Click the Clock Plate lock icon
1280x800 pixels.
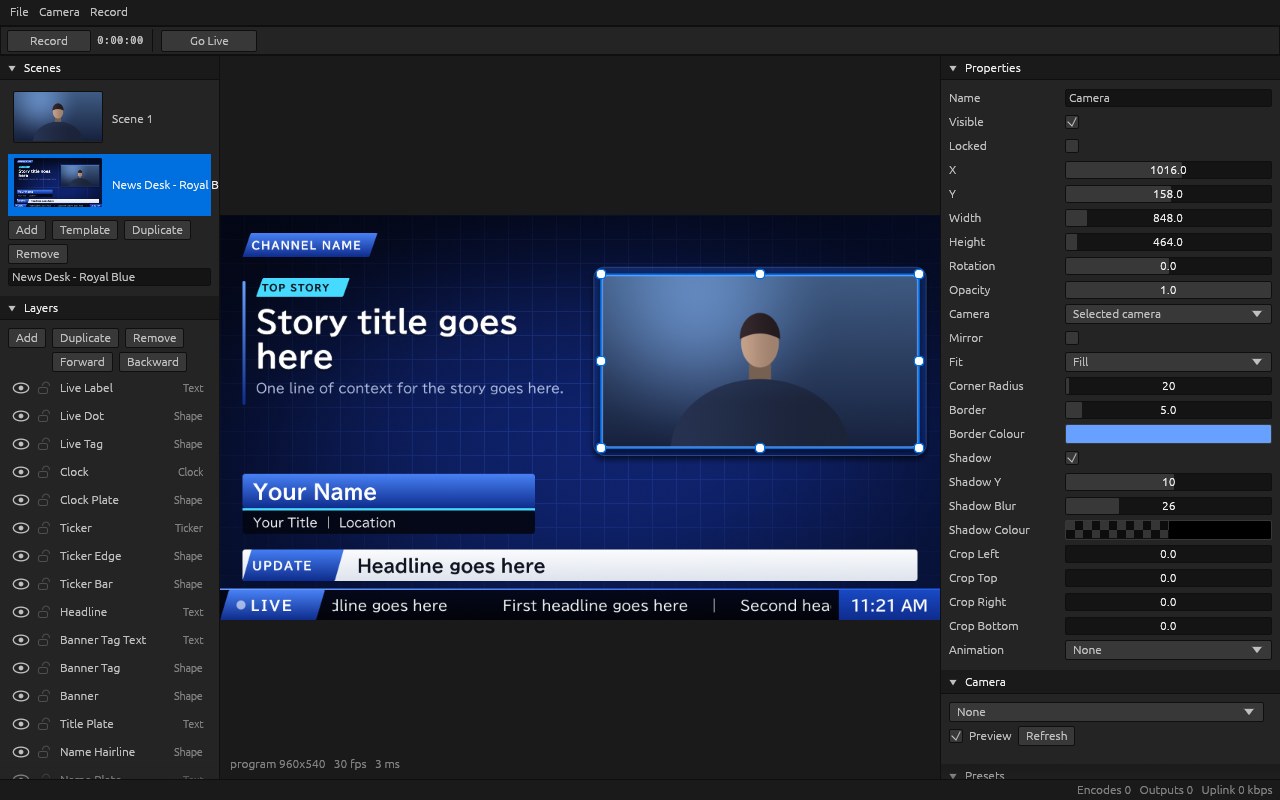point(43,500)
